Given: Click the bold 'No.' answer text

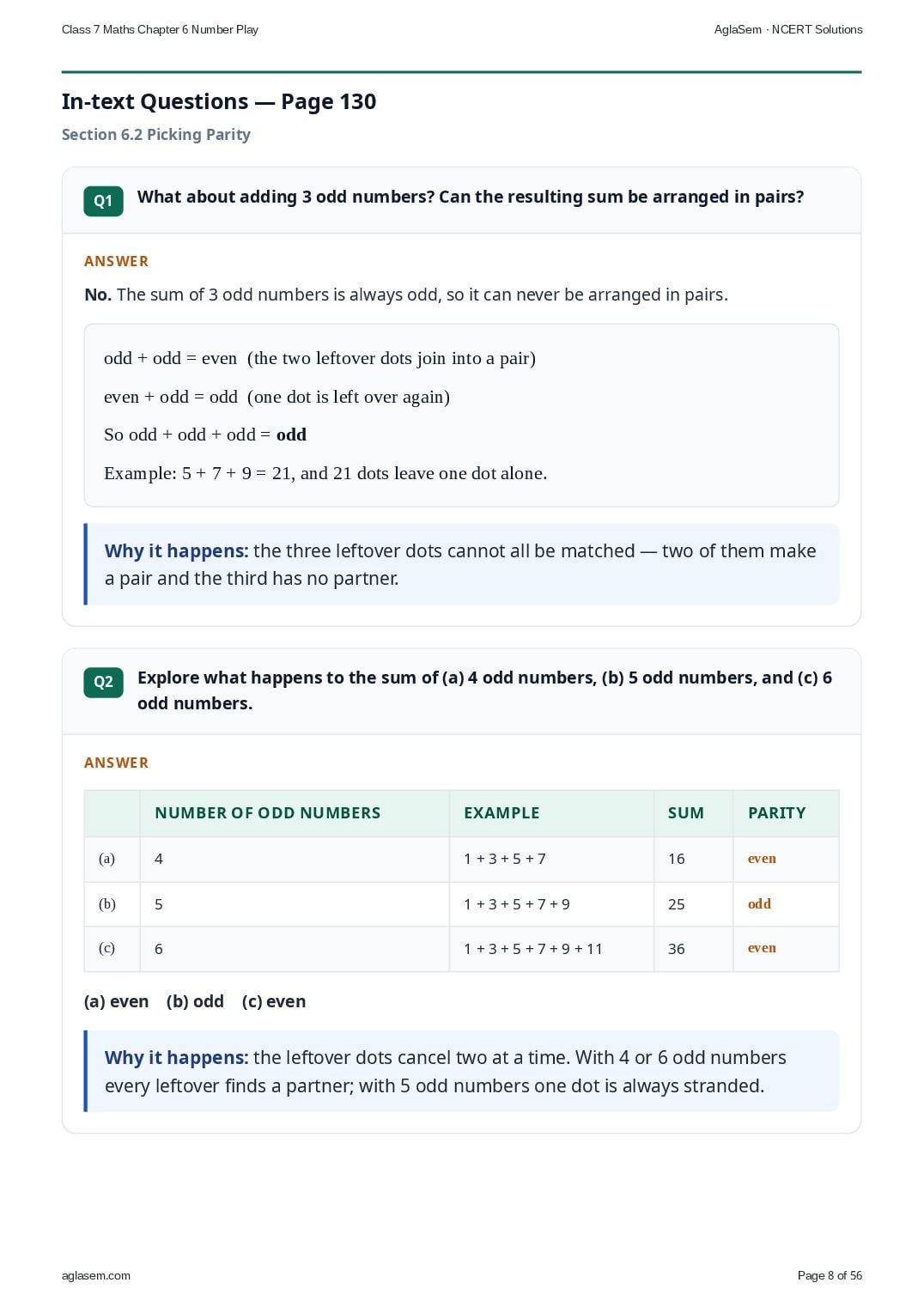Looking at the screenshot, I should [x=98, y=295].
